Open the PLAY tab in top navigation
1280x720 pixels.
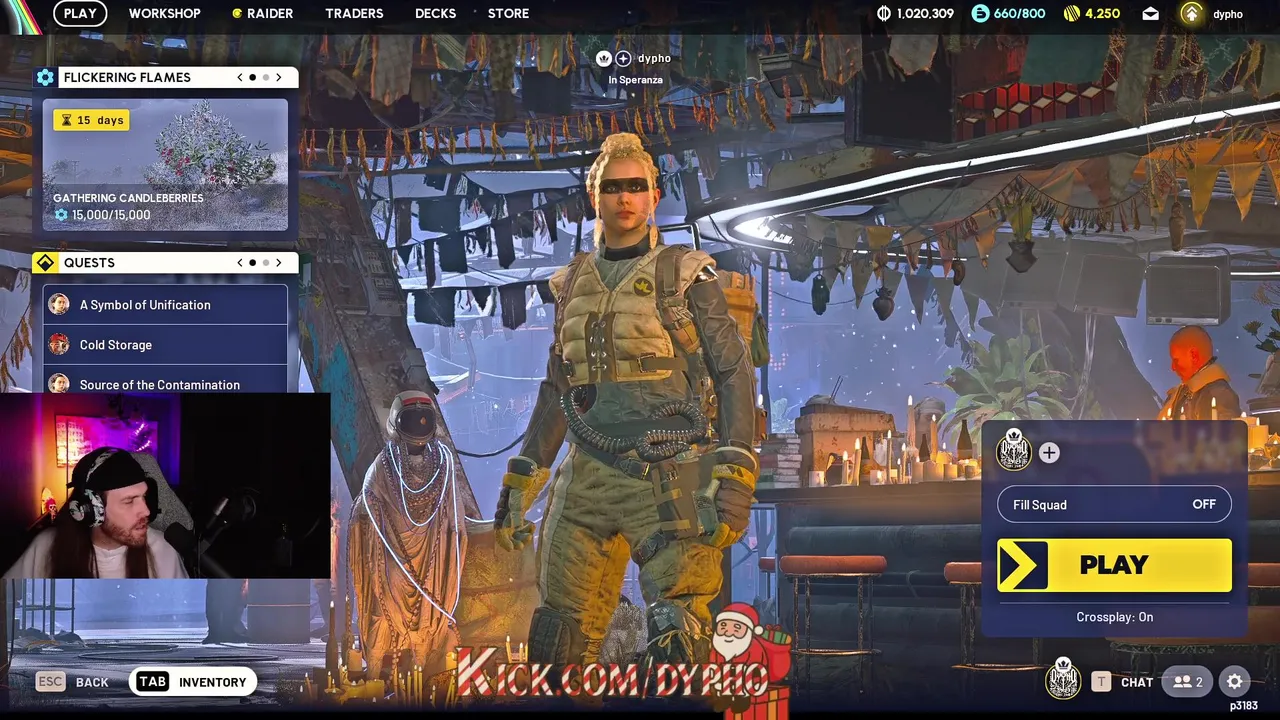click(80, 13)
